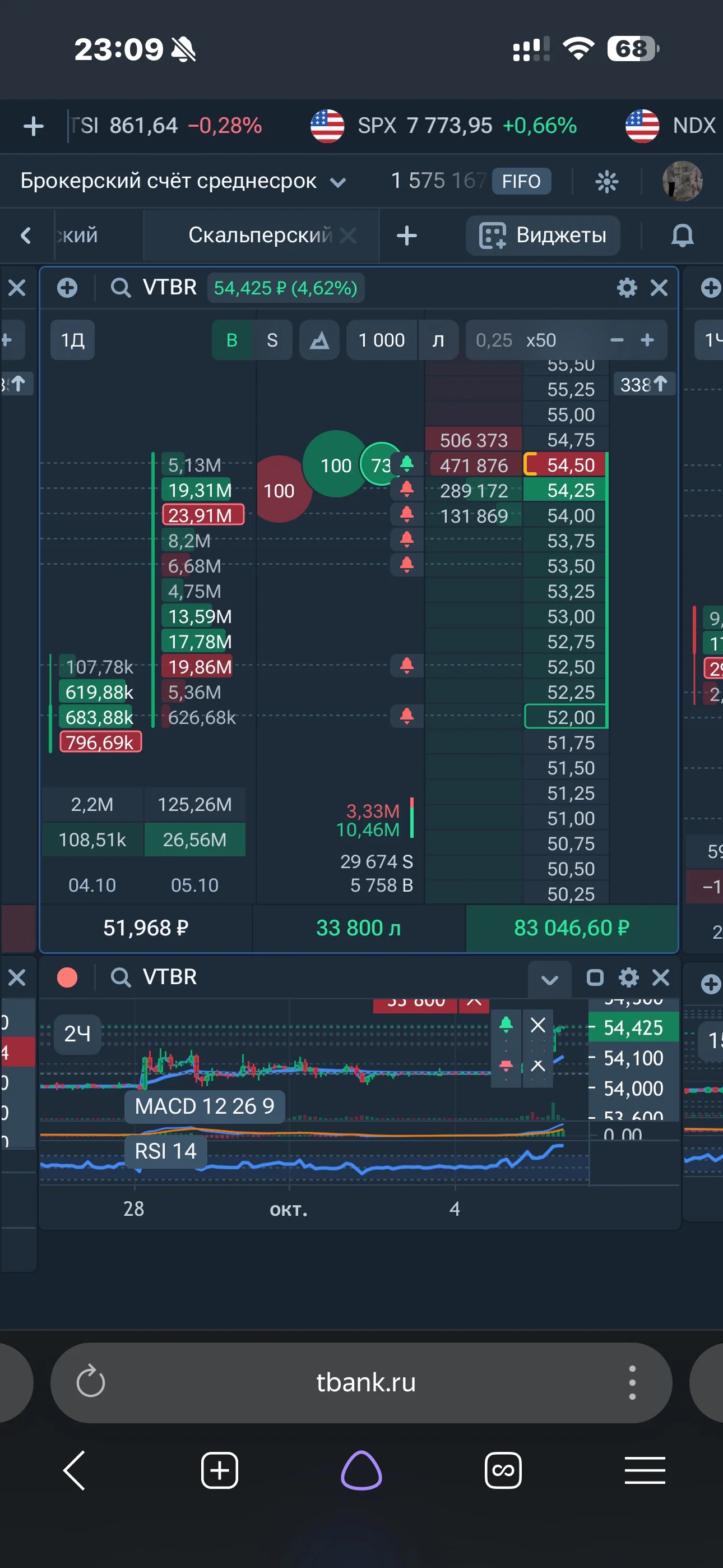Select the 52,00 price row
The height and width of the screenshot is (1568, 723).
565,717
